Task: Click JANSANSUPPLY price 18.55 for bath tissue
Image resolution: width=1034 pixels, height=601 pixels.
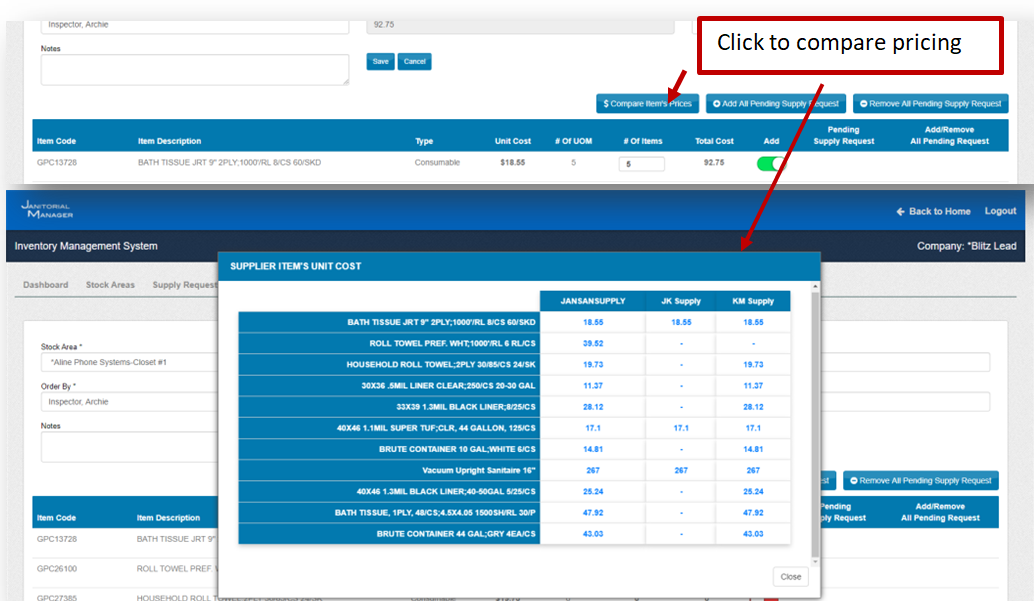Action: [x=590, y=323]
